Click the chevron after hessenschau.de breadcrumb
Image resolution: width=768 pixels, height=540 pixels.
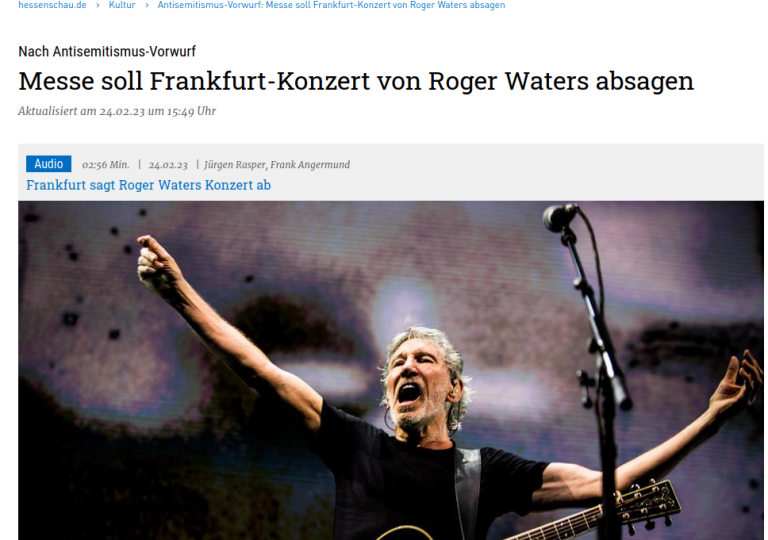(x=97, y=5)
